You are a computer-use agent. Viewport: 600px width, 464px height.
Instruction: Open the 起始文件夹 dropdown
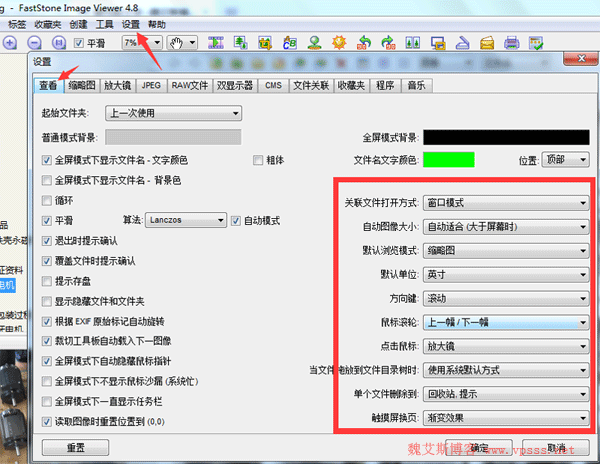[x=172, y=113]
